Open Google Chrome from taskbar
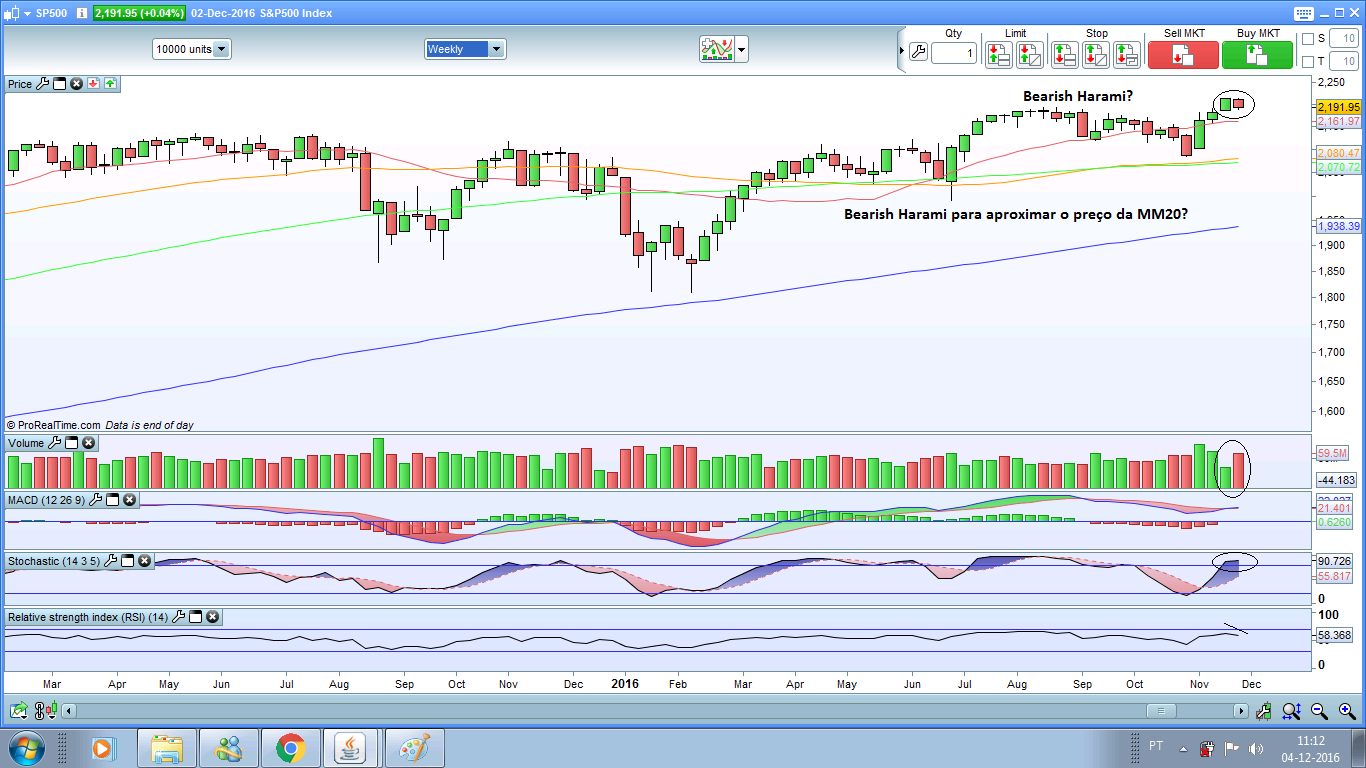 tap(291, 748)
